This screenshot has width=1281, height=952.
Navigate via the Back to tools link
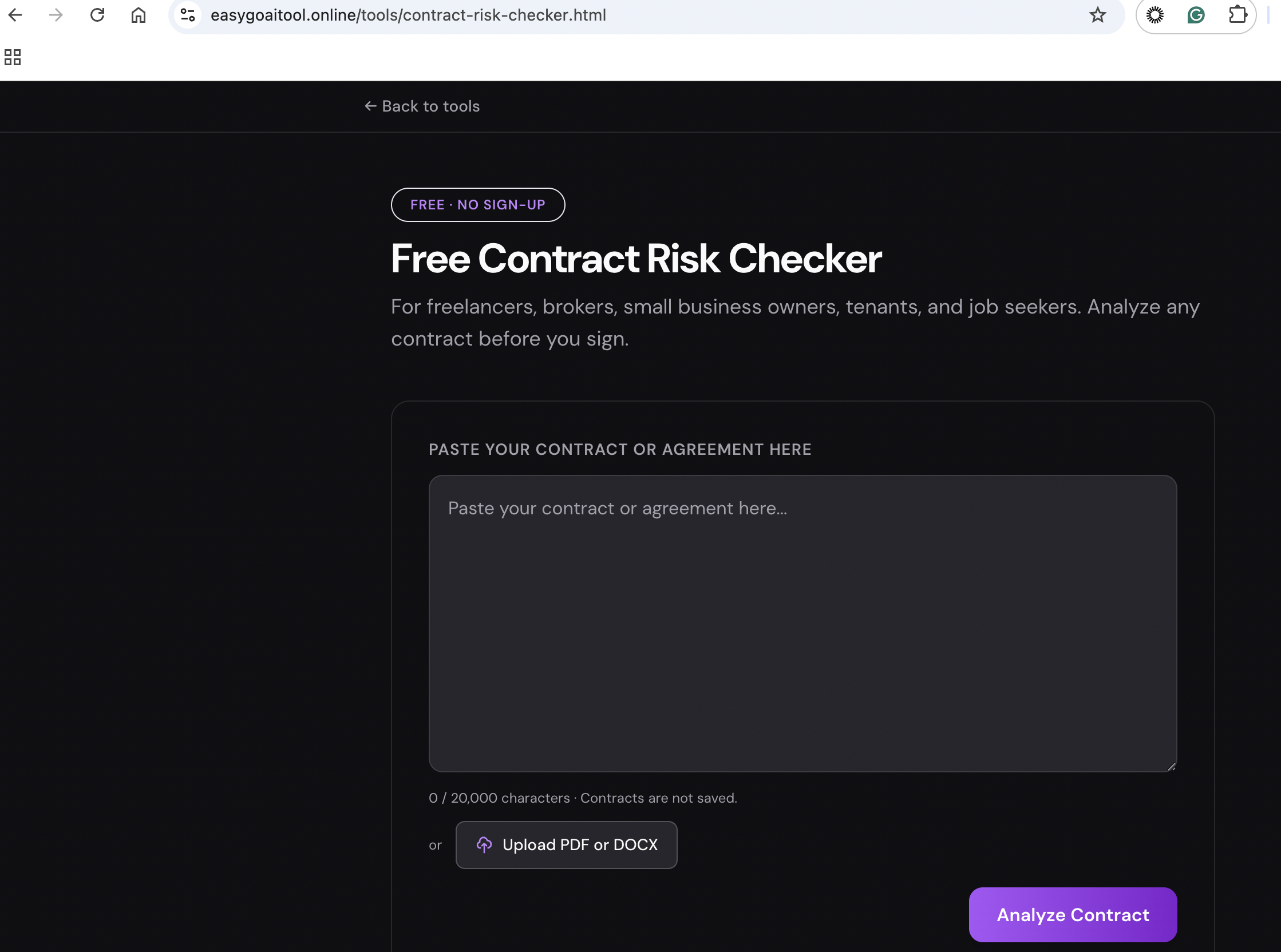(x=421, y=106)
